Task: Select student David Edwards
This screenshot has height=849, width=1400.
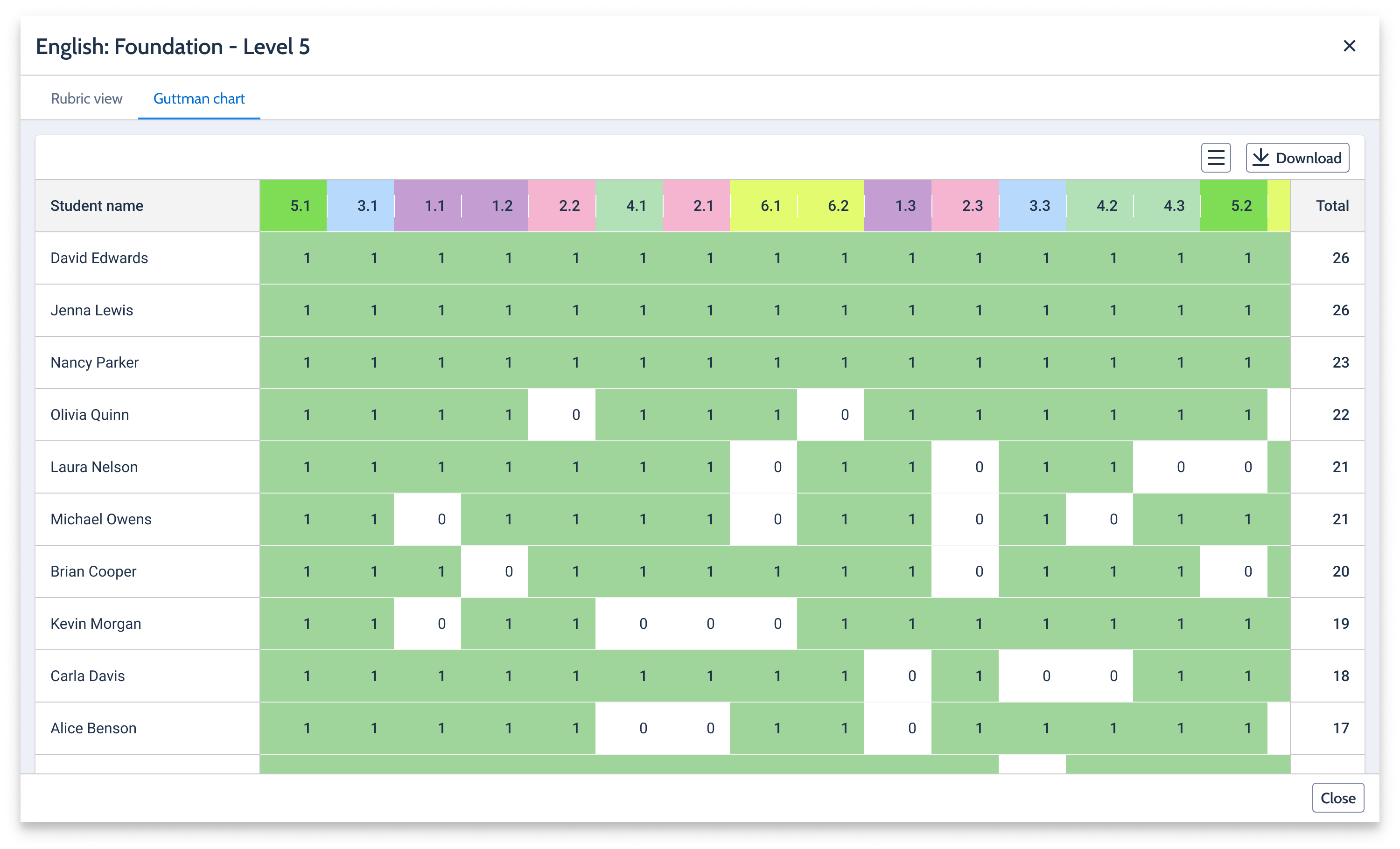Action: (x=99, y=258)
